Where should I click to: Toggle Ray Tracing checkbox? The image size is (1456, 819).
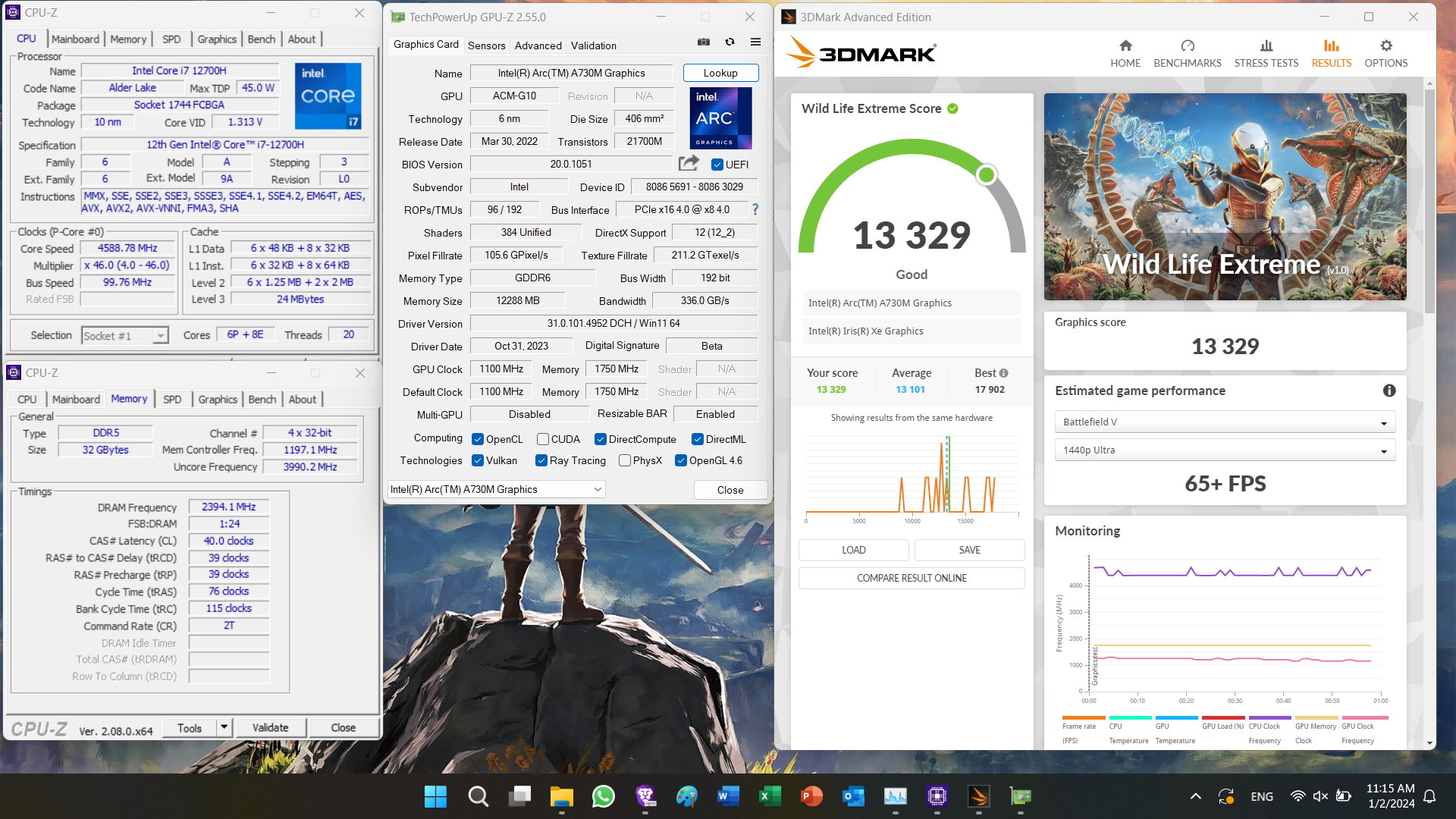(541, 460)
